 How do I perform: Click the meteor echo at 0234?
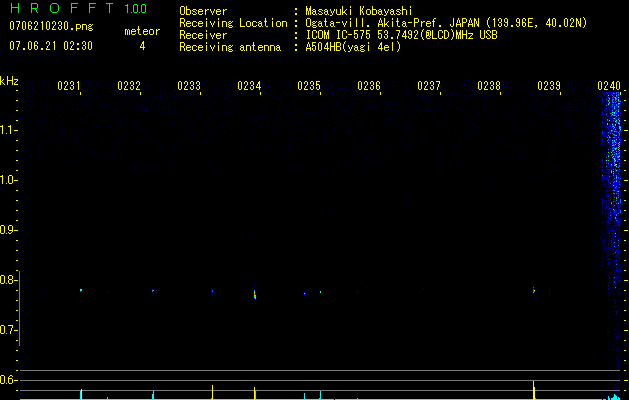(x=255, y=294)
